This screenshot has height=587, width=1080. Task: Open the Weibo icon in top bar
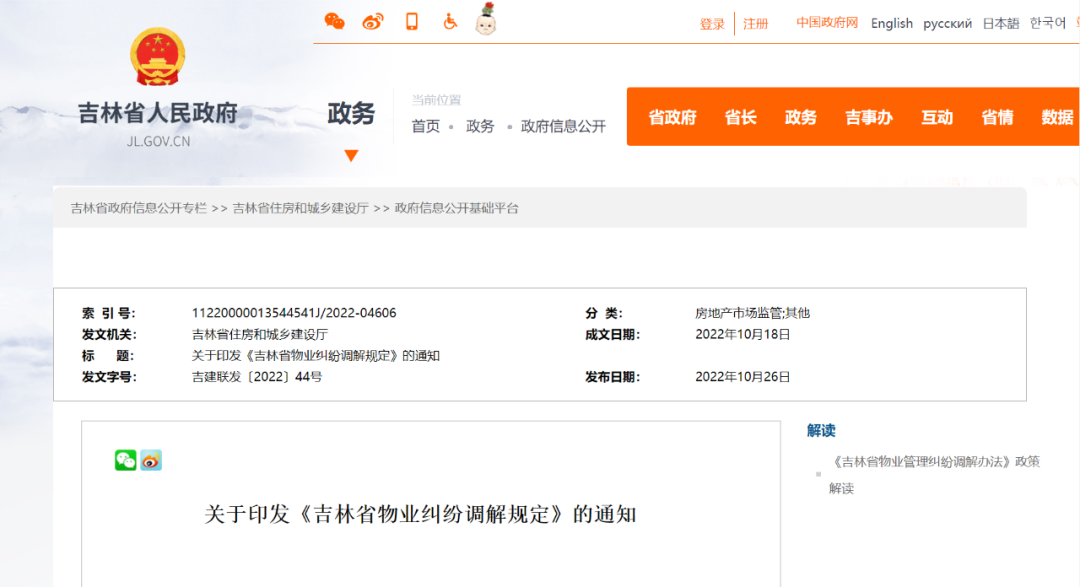pos(373,22)
